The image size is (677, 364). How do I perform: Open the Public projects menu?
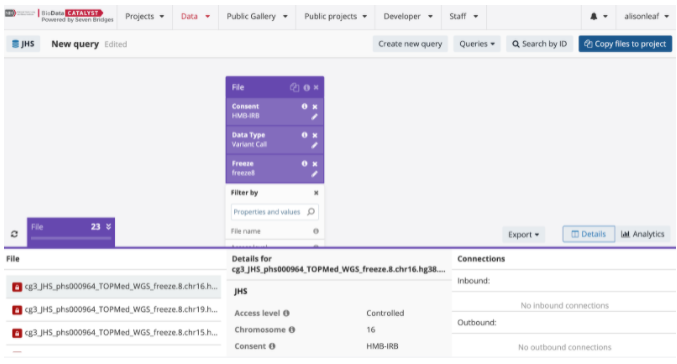tap(335, 16)
